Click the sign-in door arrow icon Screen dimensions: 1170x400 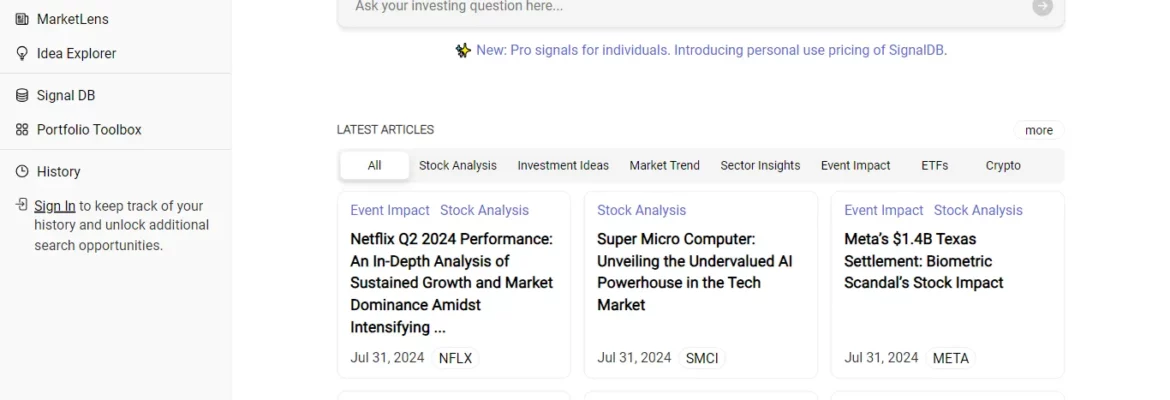(x=22, y=204)
